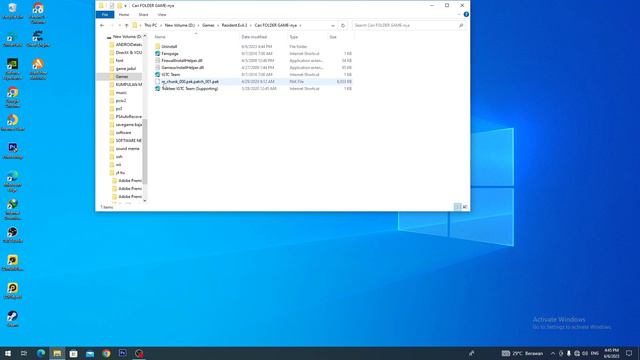Image resolution: width=640 pixels, height=360 pixels.
Task: Open Task View on taskbar
Action: [x=24, y=353]
